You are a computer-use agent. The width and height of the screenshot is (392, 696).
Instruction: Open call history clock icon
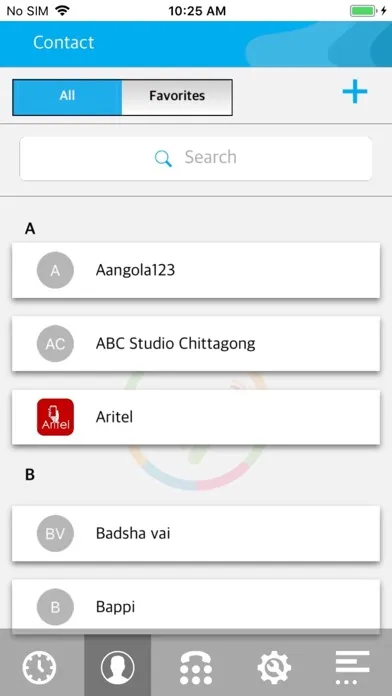40,667
